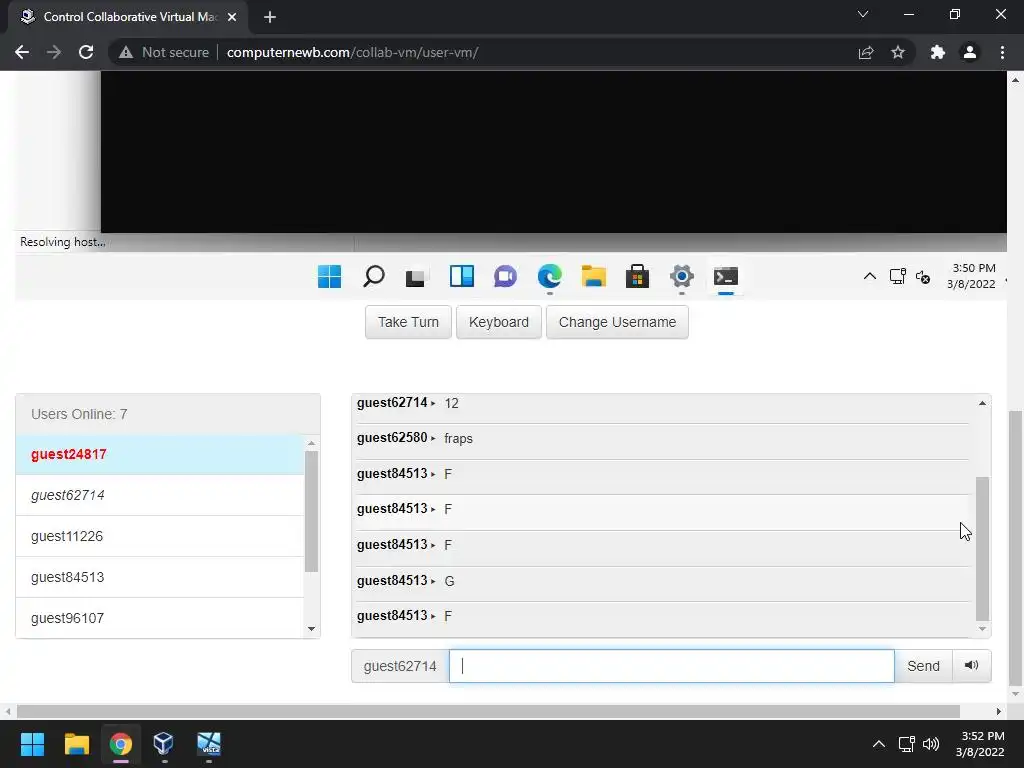Click the VM clock showing 3:50 PM

[x=972, y=276]
